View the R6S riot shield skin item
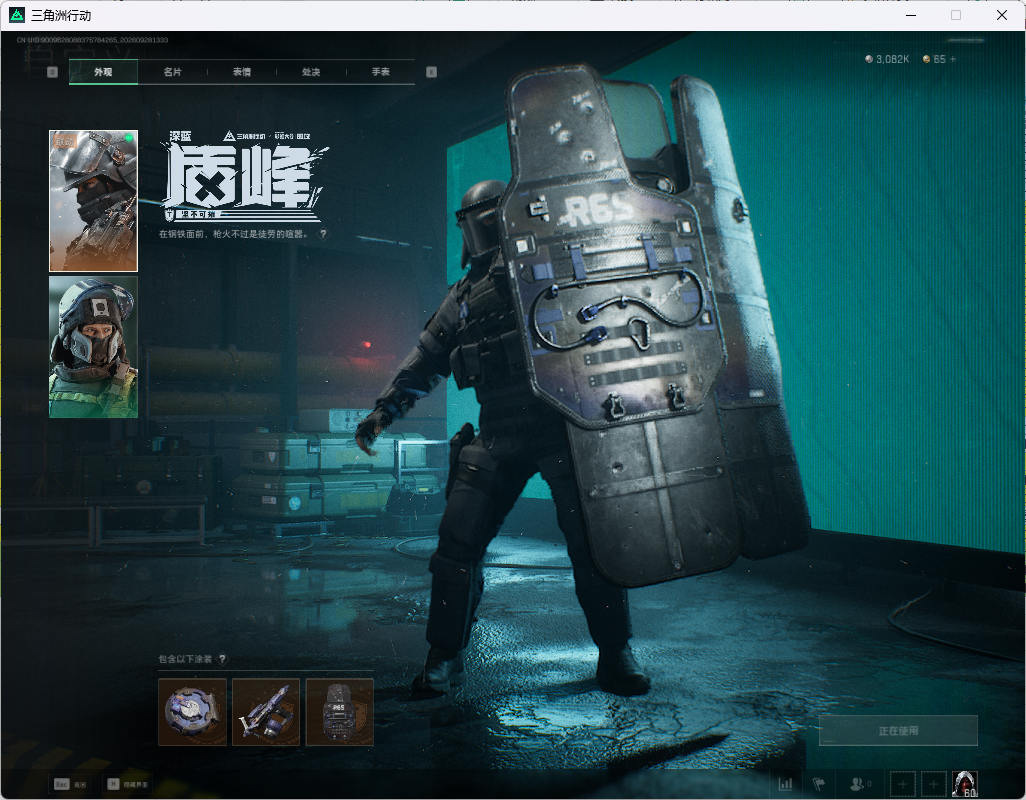 coord(340,712)
